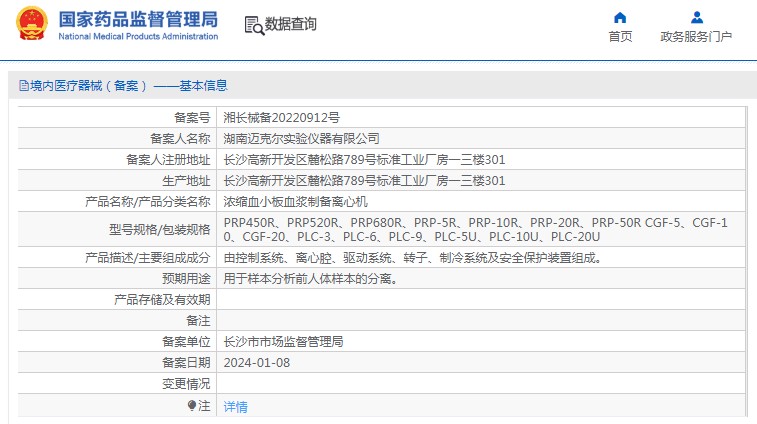
Task: Click the 备案日期 label
Action: pyautogui.click(x=186, y=363)
